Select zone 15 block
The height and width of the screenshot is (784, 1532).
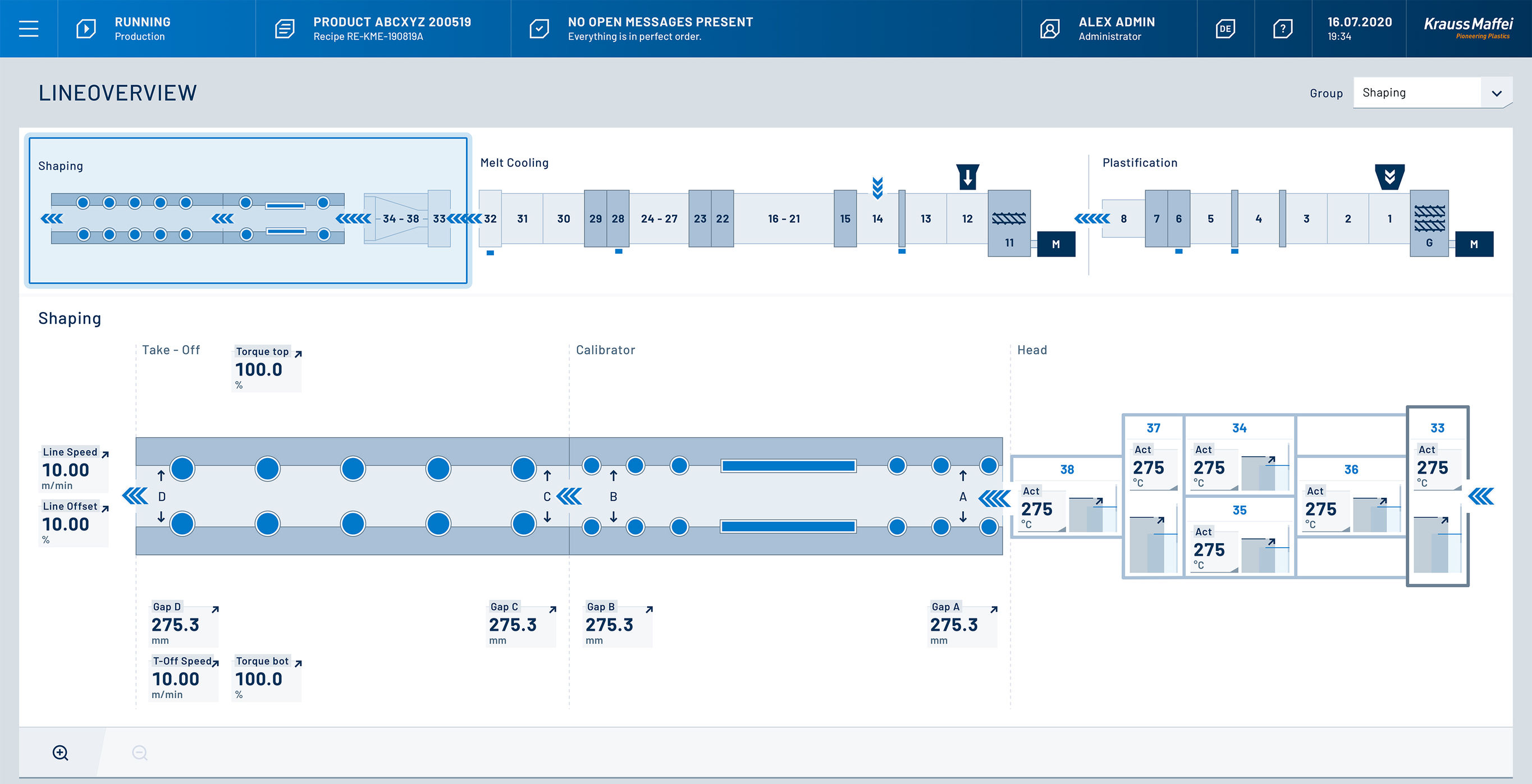point(845,218)
